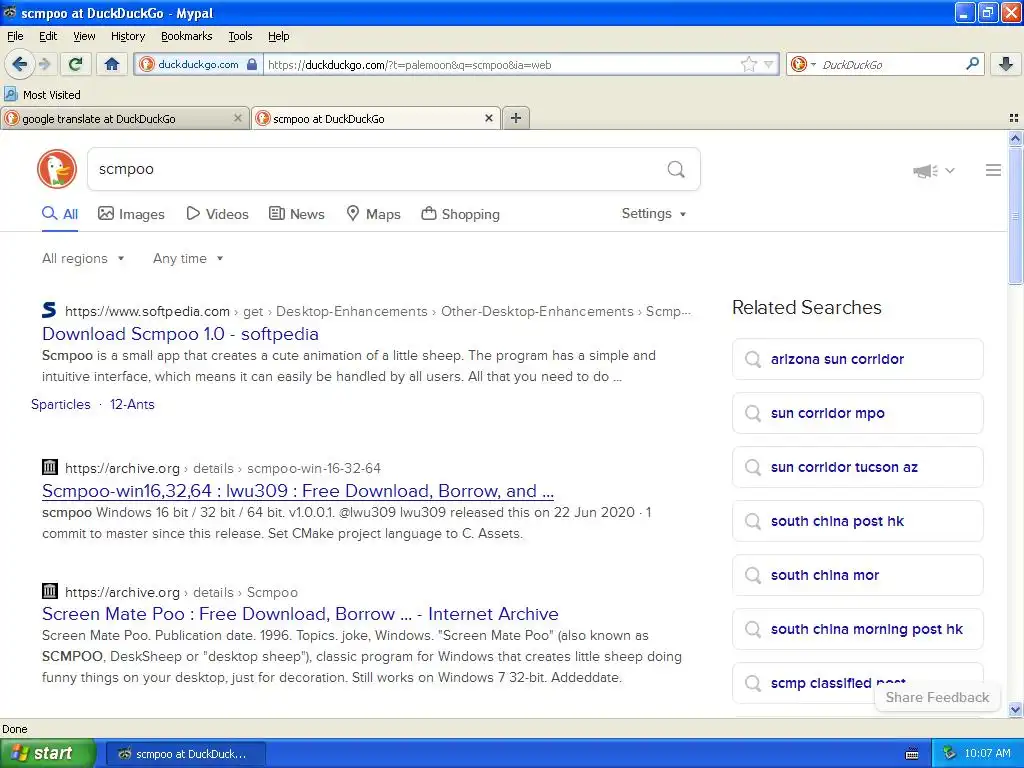Screen dimensions: 1024x768
Task: Open the Any time filter dropdown
Action: pos(188,258)
